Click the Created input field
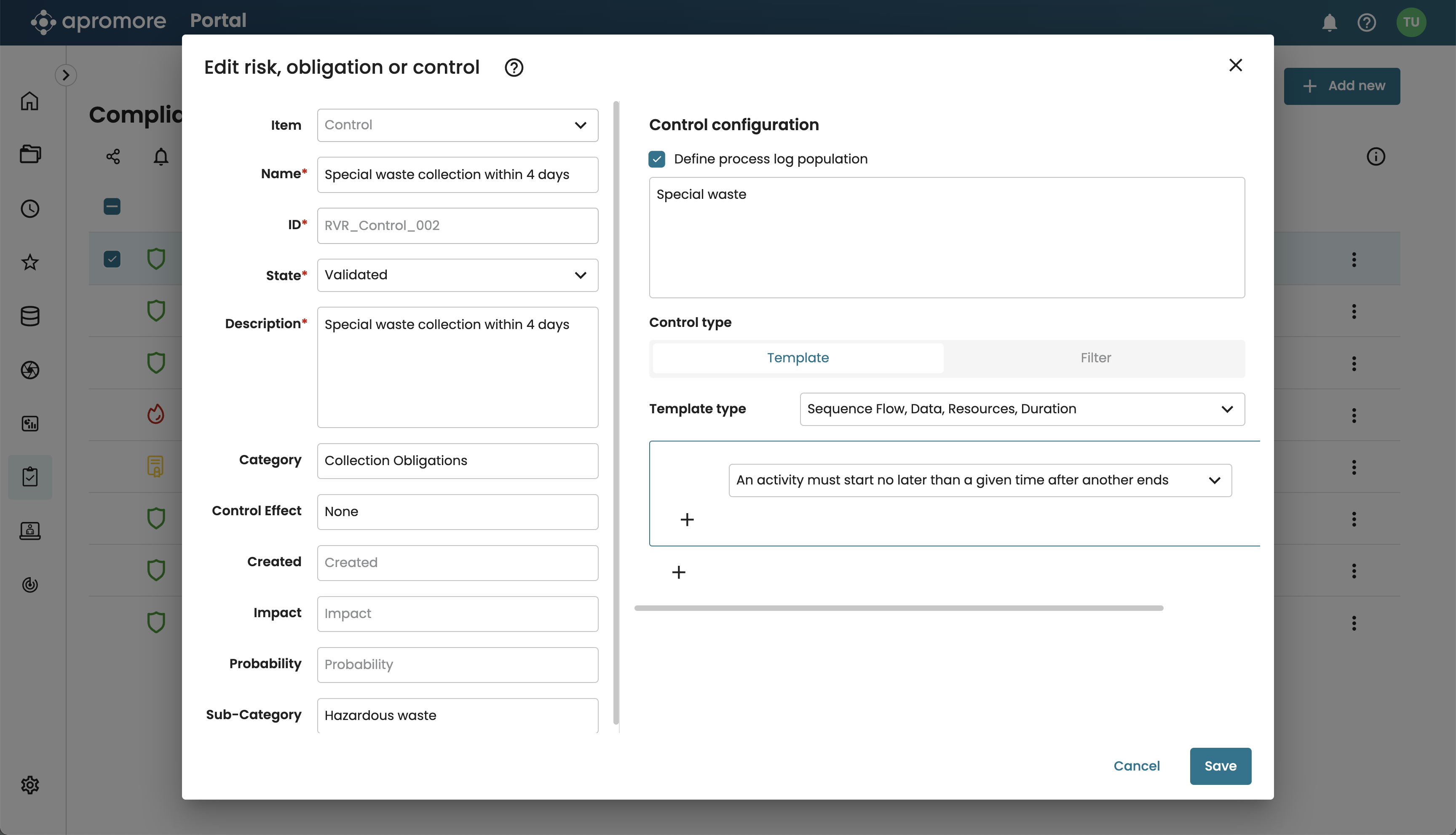Image resolution: width=1456 pixels, height=835 pixels. pyautogui.click(x=457, y=563)
